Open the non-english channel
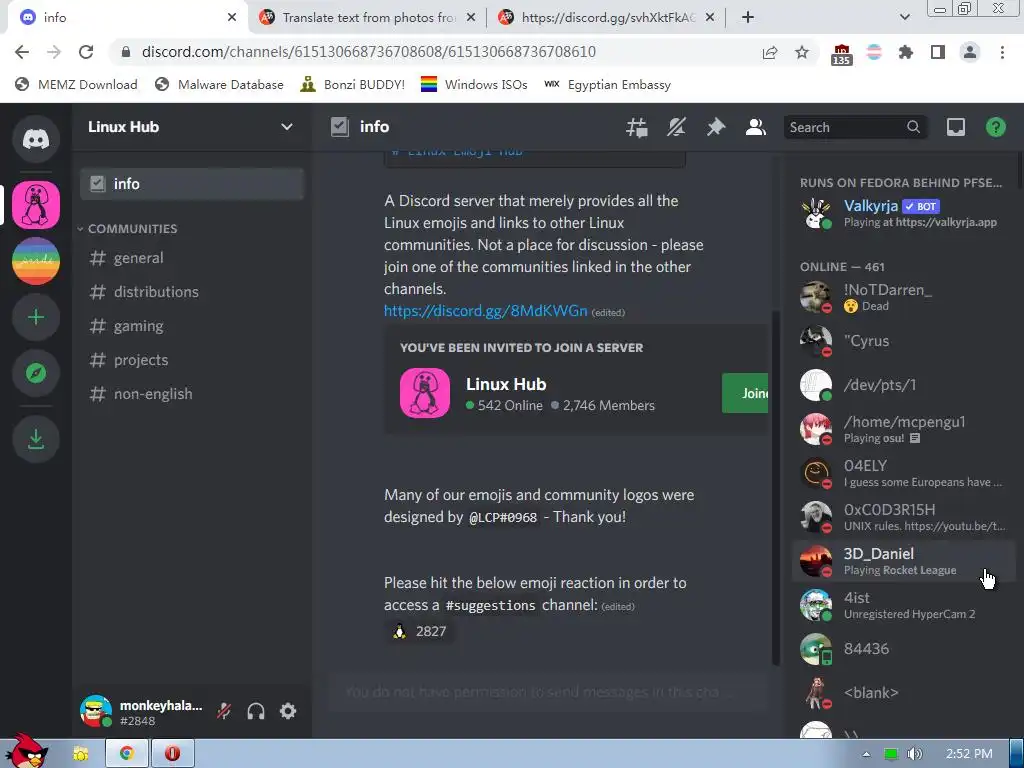 pyautogui.click(x=192, y=394)
